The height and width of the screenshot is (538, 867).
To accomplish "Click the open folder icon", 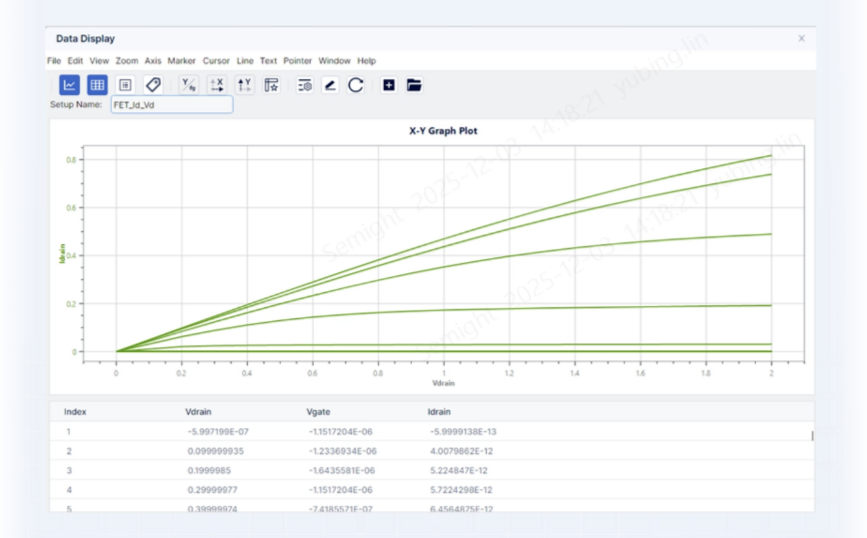I will [x=414, y=85].
